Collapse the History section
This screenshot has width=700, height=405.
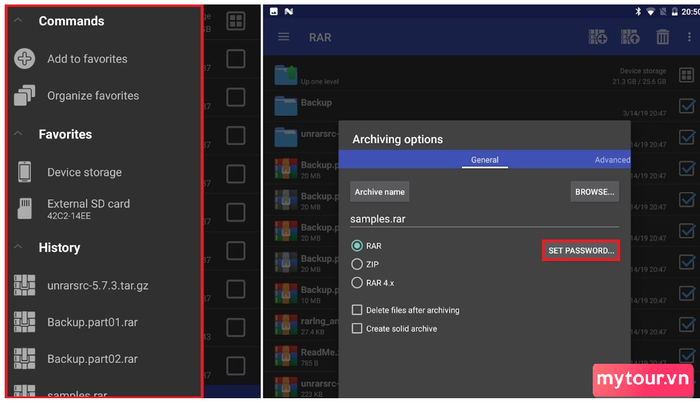coord(18,246)
